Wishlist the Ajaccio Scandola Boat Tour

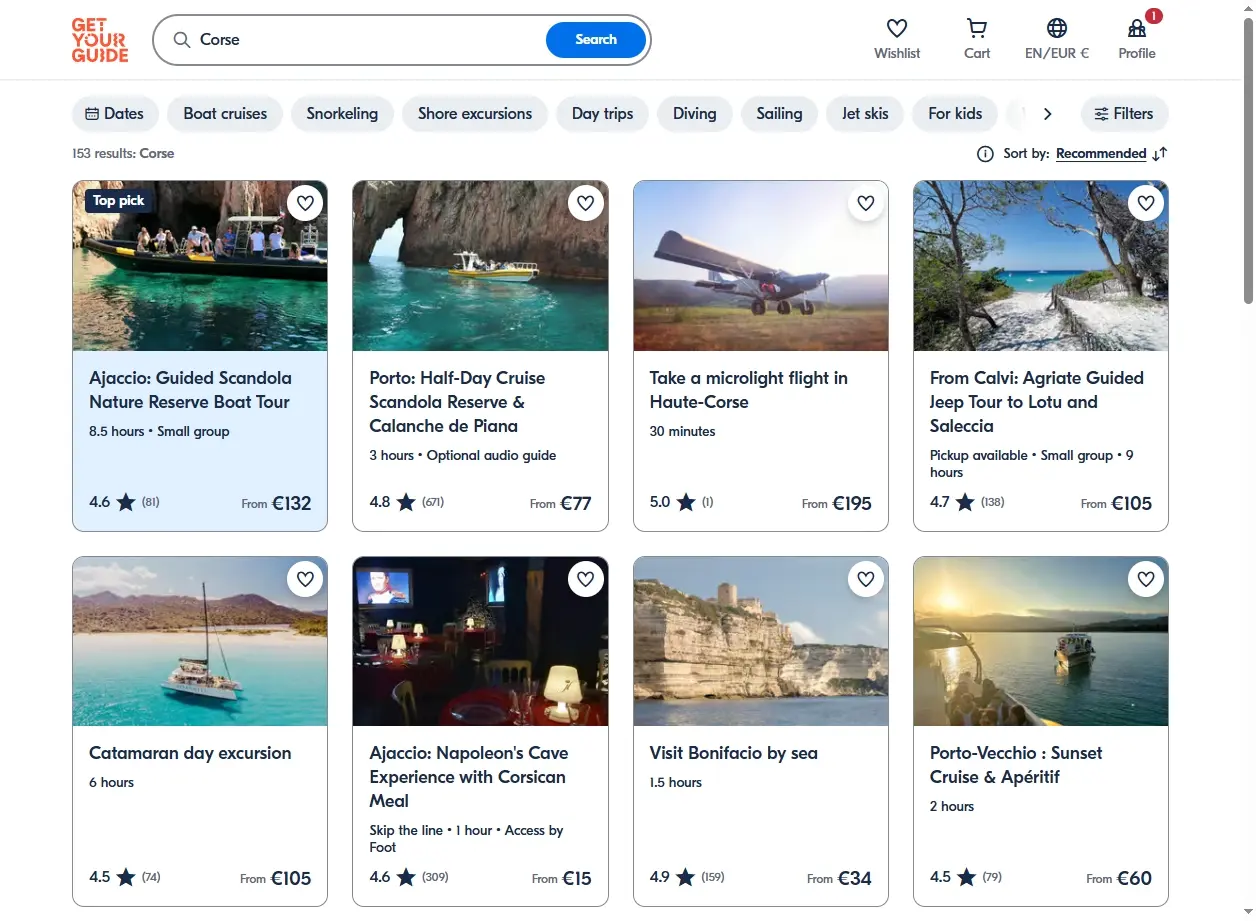(305, 203)
